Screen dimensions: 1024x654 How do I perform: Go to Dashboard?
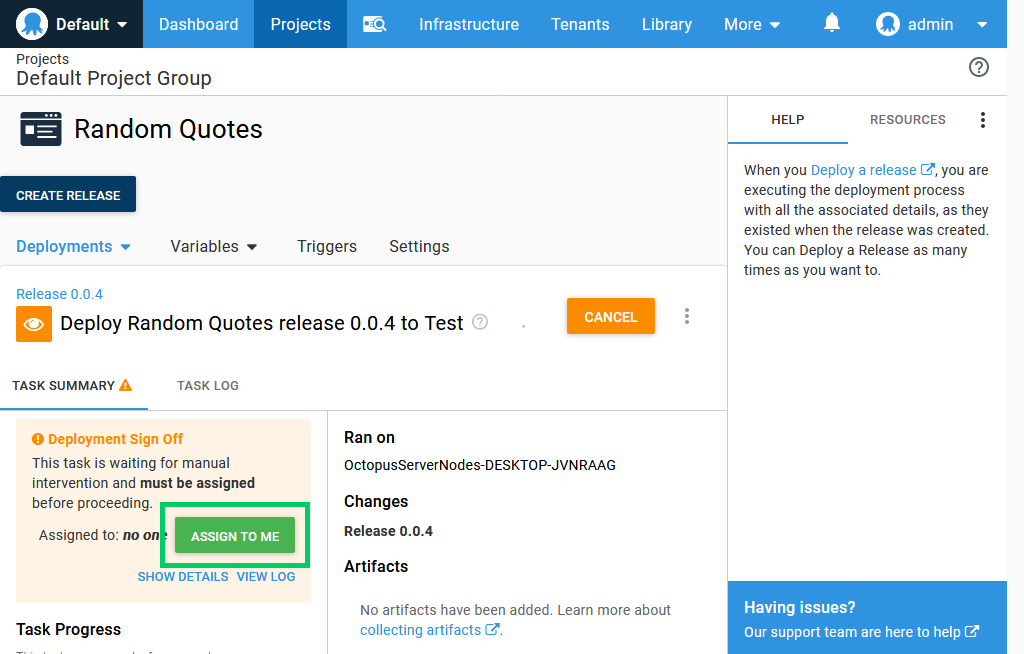tap(199, 24)
